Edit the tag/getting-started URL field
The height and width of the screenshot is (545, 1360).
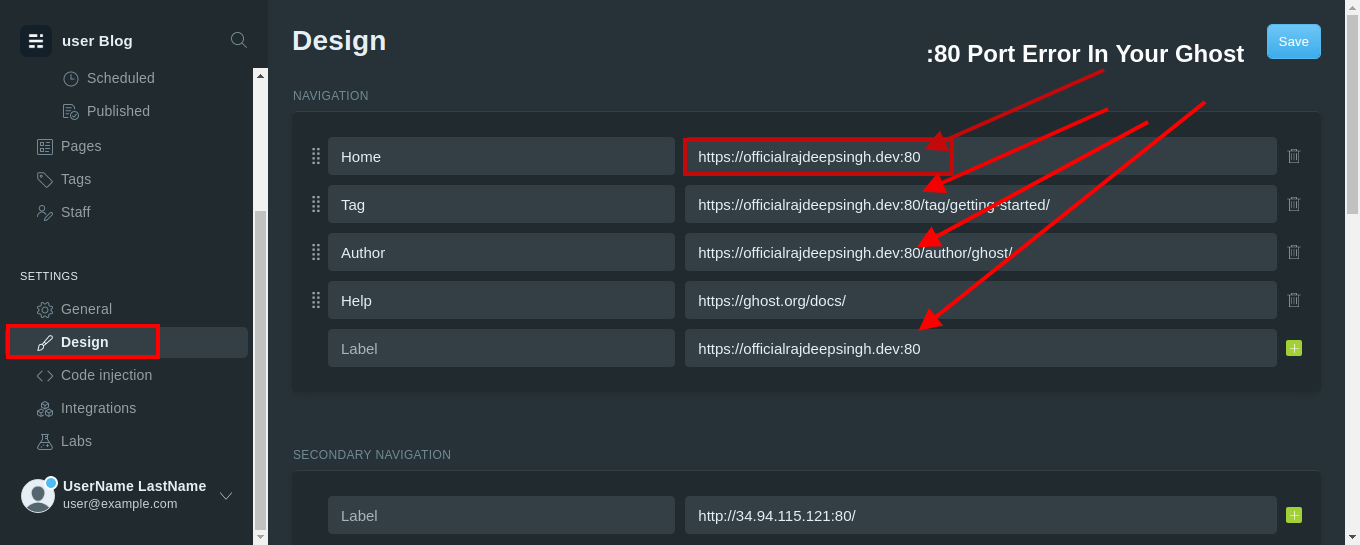tap(981, 204)
